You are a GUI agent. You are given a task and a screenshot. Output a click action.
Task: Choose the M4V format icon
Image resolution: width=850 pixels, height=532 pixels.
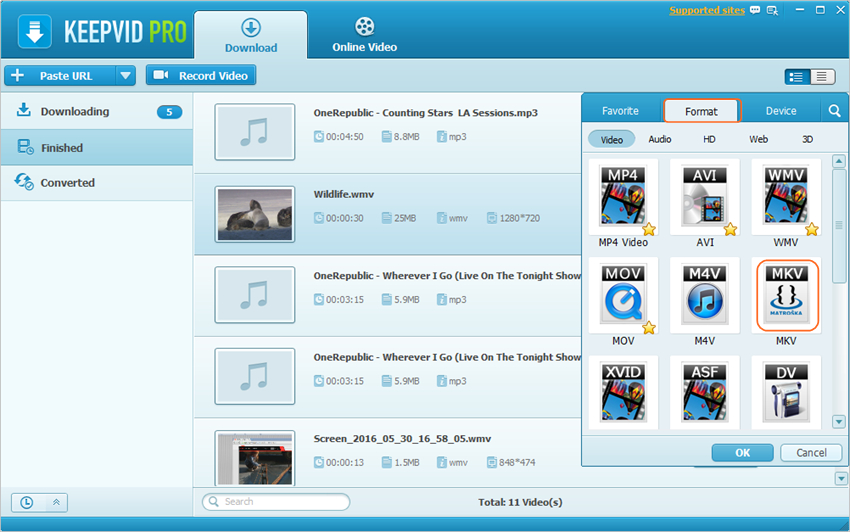coord(704,295)
